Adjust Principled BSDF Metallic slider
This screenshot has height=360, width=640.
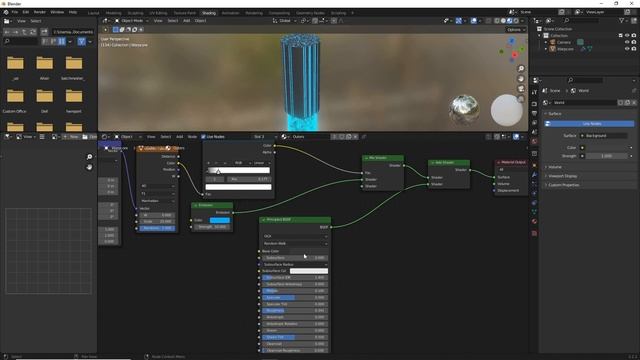(x=294, y=291)
